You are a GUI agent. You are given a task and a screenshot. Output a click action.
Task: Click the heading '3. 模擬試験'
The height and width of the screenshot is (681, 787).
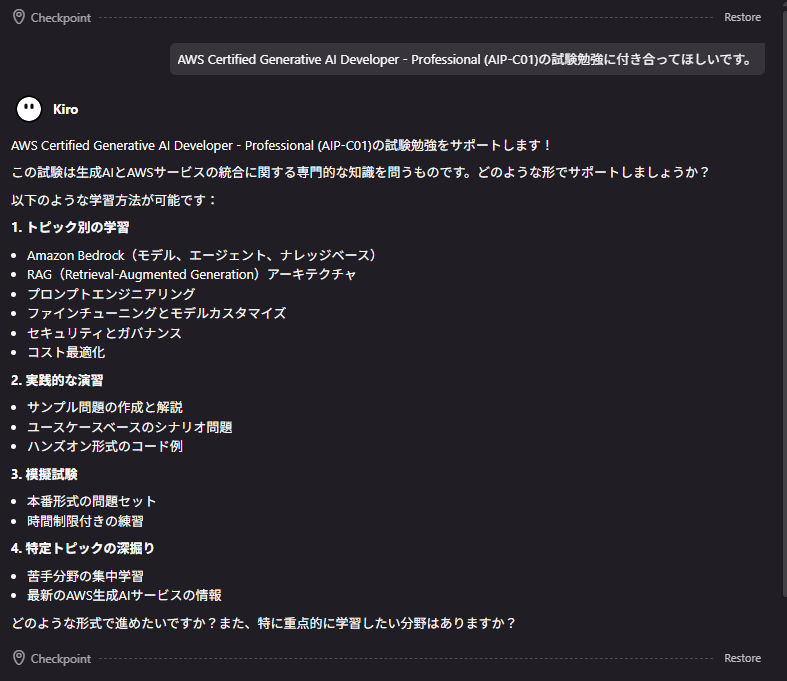44,474
